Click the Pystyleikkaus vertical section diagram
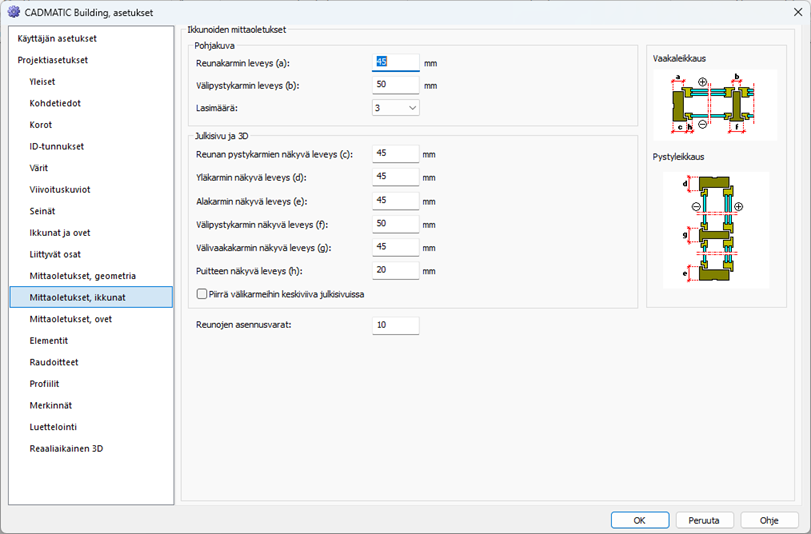 (x=713, y=229)
